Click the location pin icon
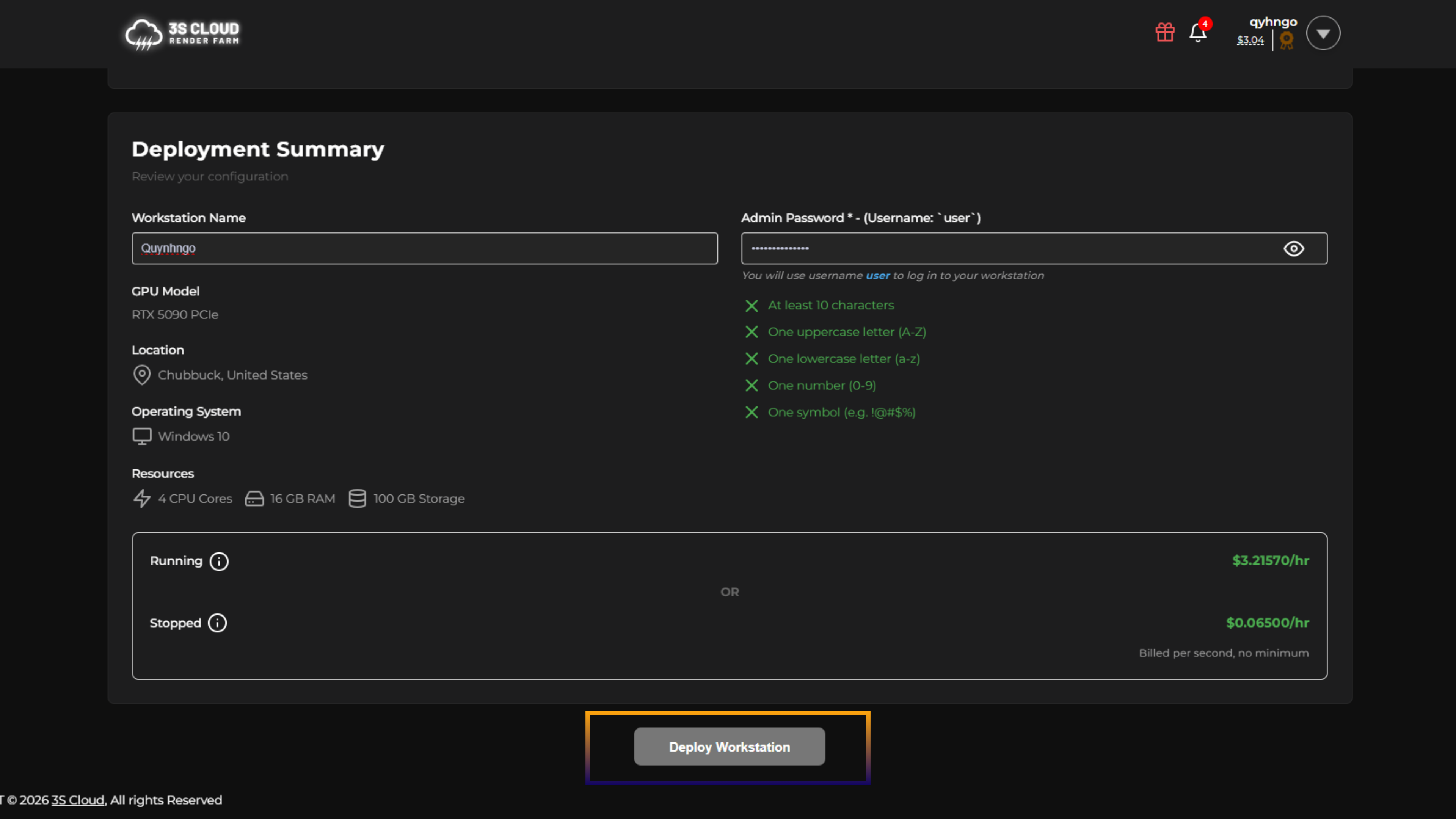Viewport: 1456px width, 819px height. [x=141, y=375]
